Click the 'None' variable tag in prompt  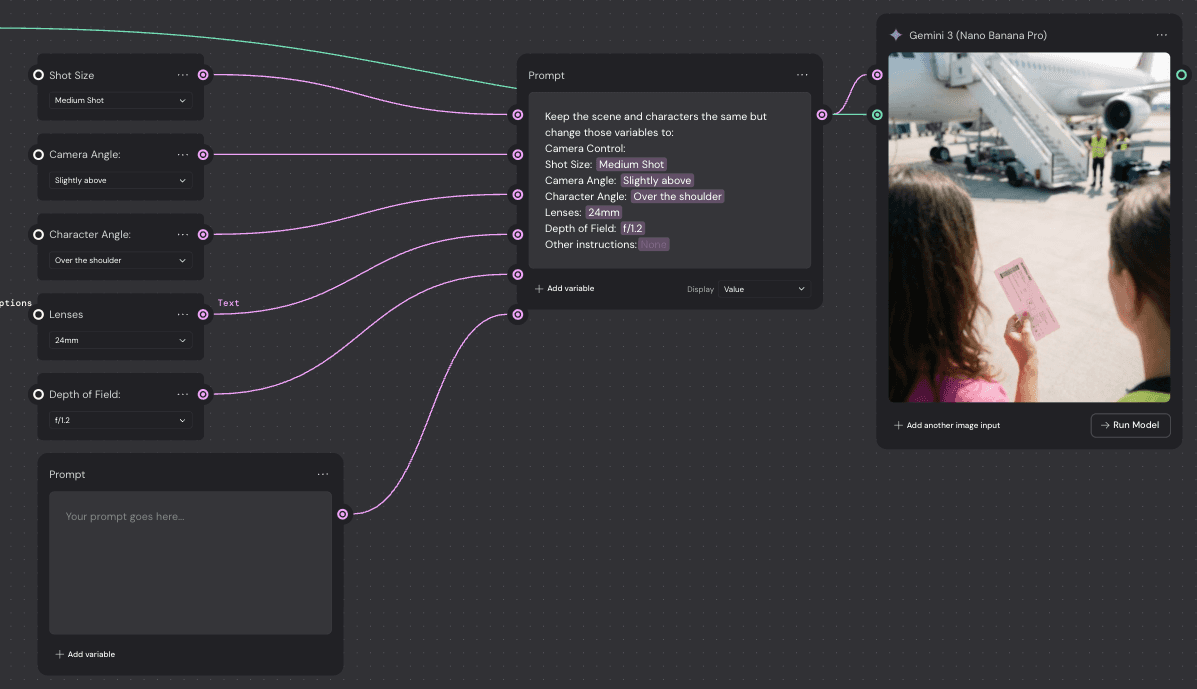point(653,244)
